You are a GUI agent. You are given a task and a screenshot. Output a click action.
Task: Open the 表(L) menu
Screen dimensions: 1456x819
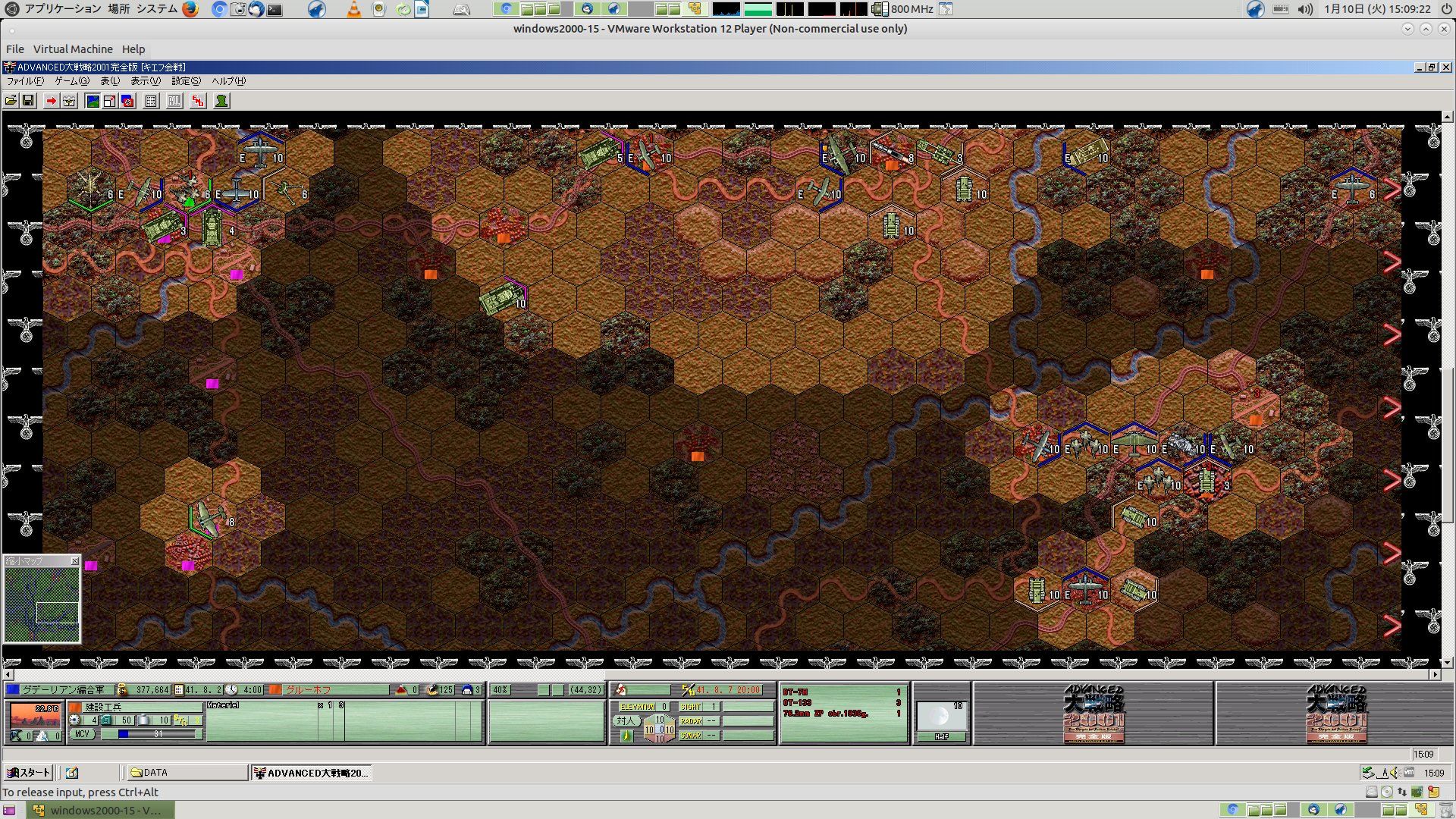pos(110,81)
